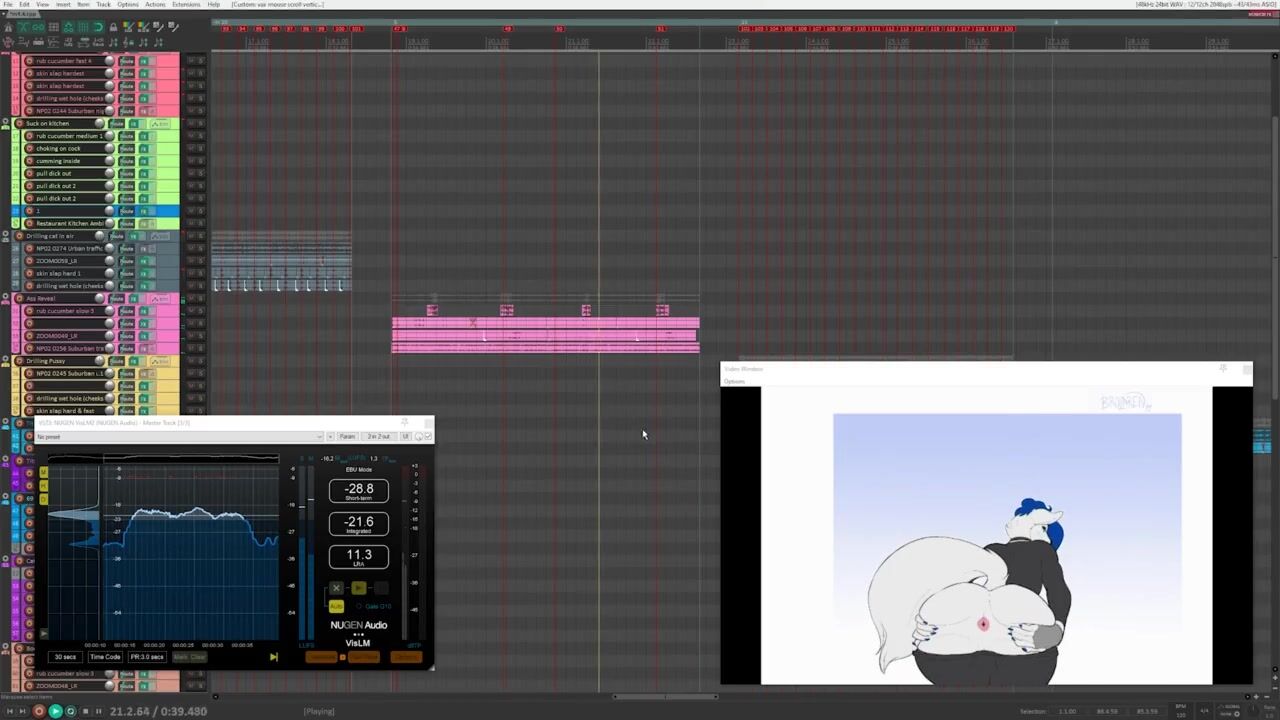Click the VisLM reset X button

click(x=336, y=588)
